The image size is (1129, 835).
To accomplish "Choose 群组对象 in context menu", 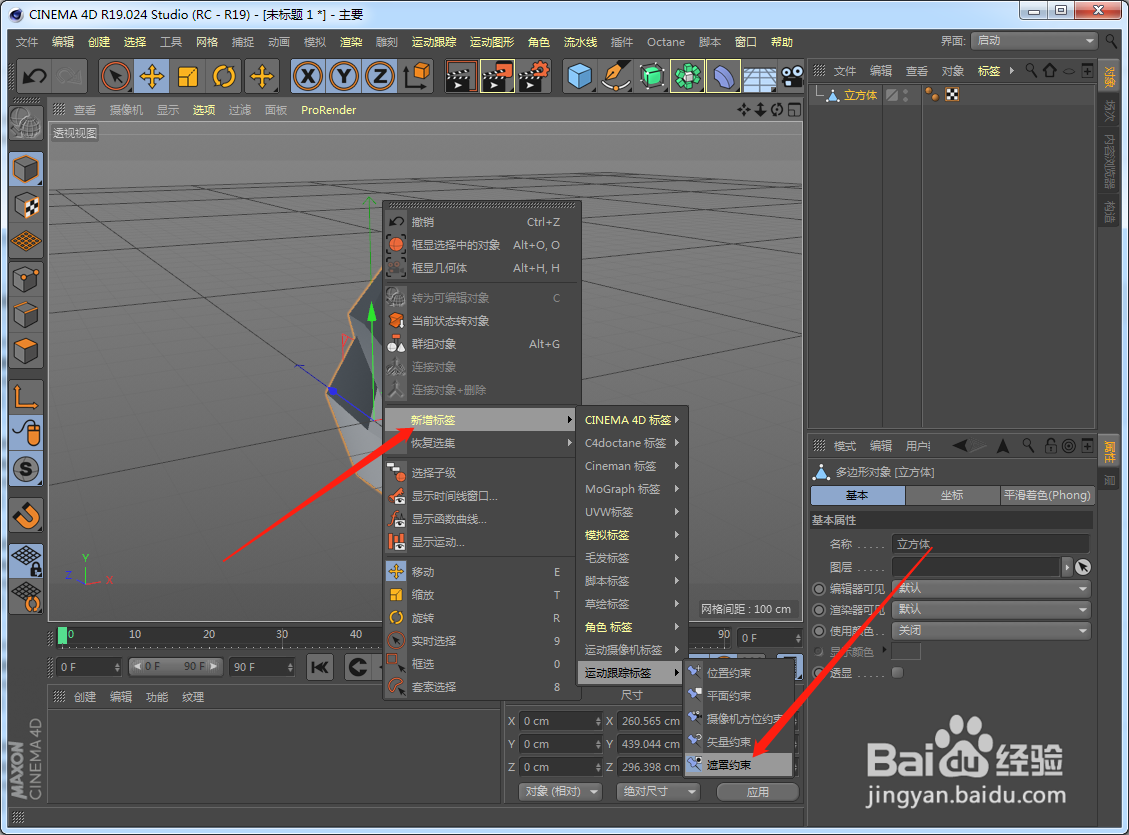I will [x=482, y=344].
